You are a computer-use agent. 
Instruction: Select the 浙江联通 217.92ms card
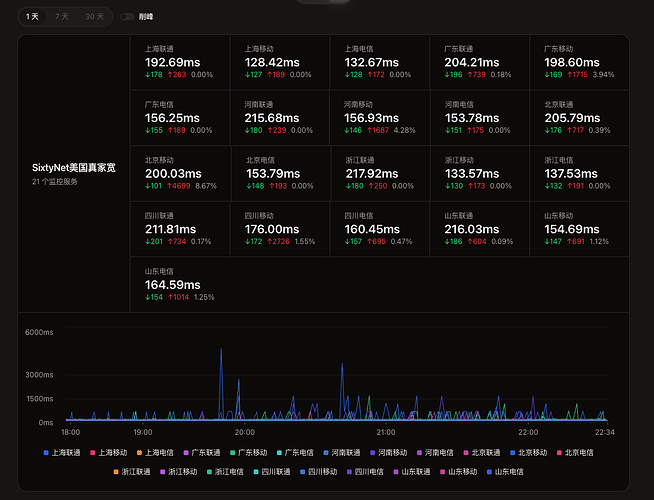[x=380, y=173]
